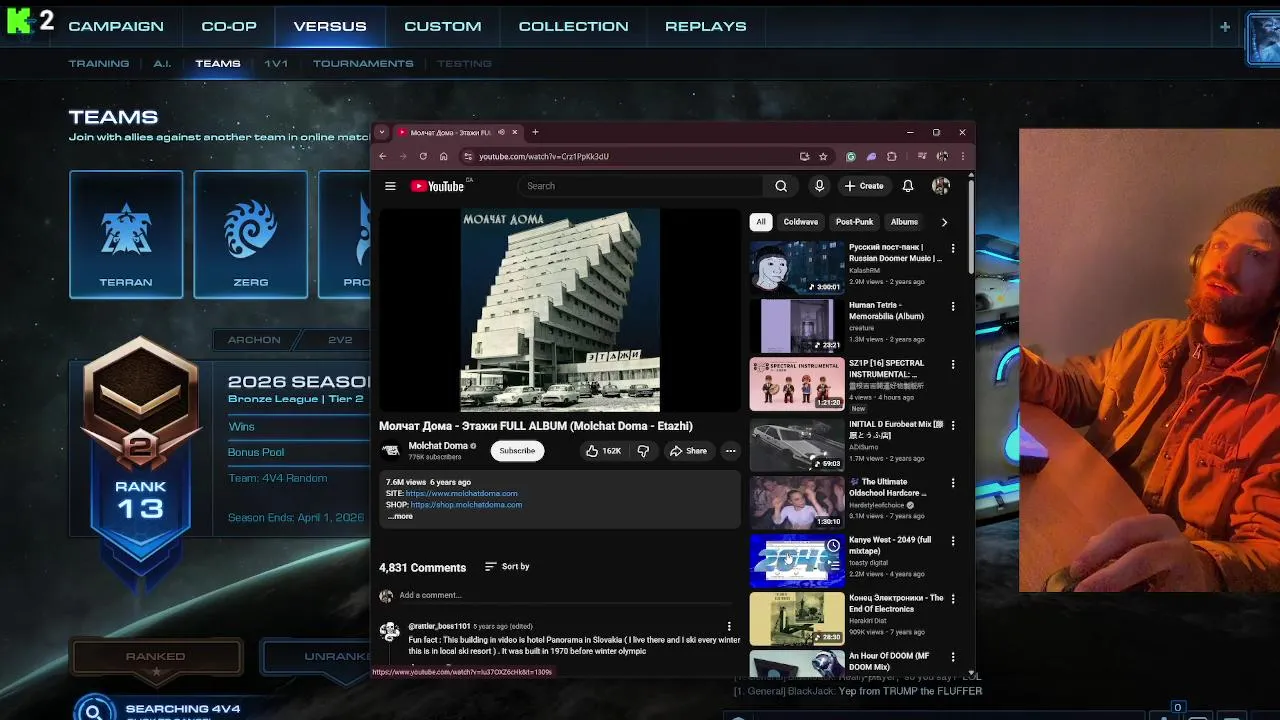
Task: Open options for Kanye West 2049 video
Action: (x=953, y=541)
